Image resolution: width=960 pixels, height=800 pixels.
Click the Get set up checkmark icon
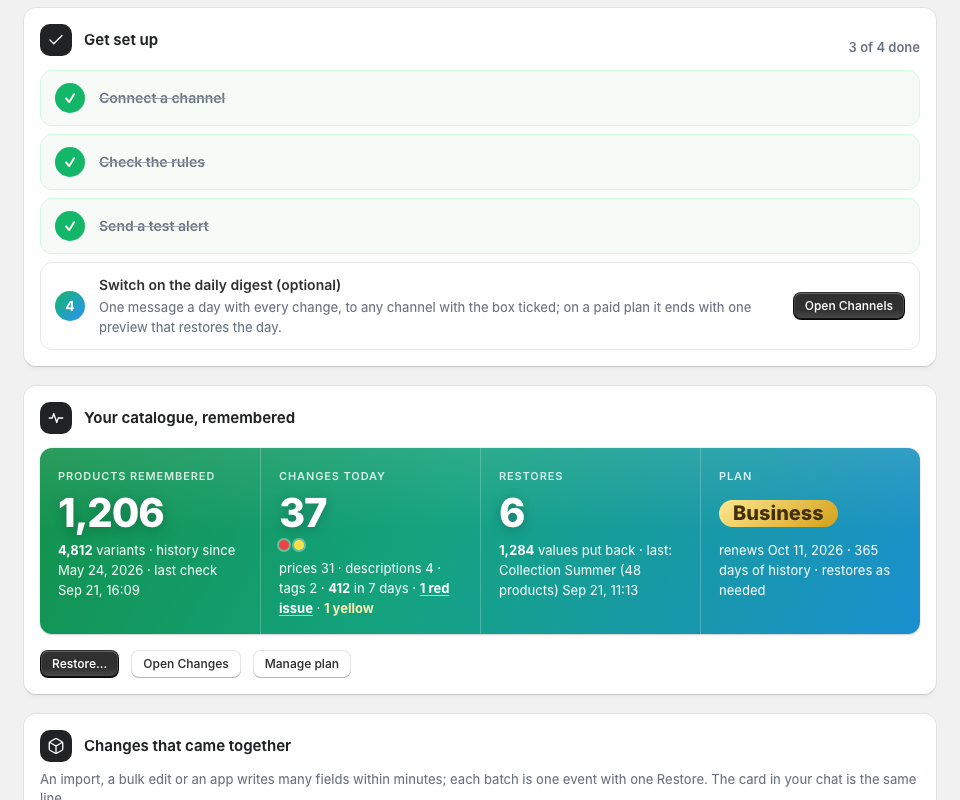pos(56,40)
